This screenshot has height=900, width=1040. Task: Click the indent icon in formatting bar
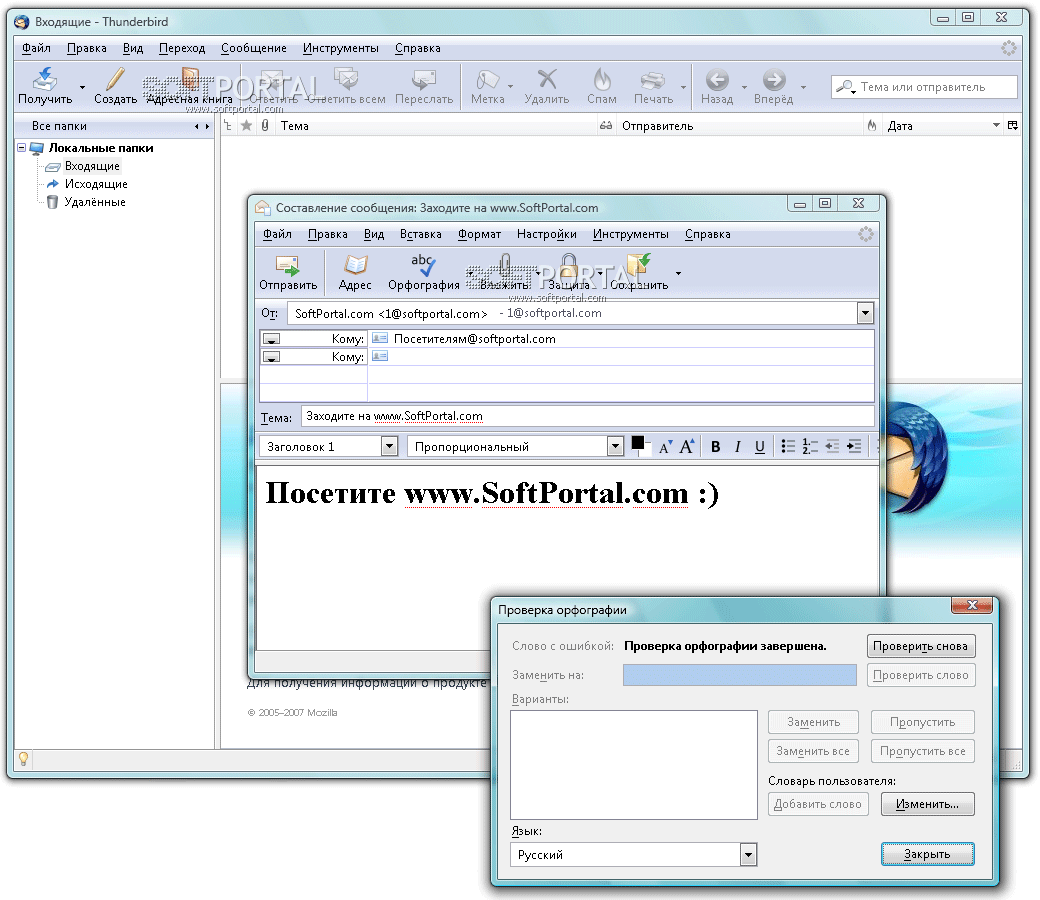[x=854, y=446]
